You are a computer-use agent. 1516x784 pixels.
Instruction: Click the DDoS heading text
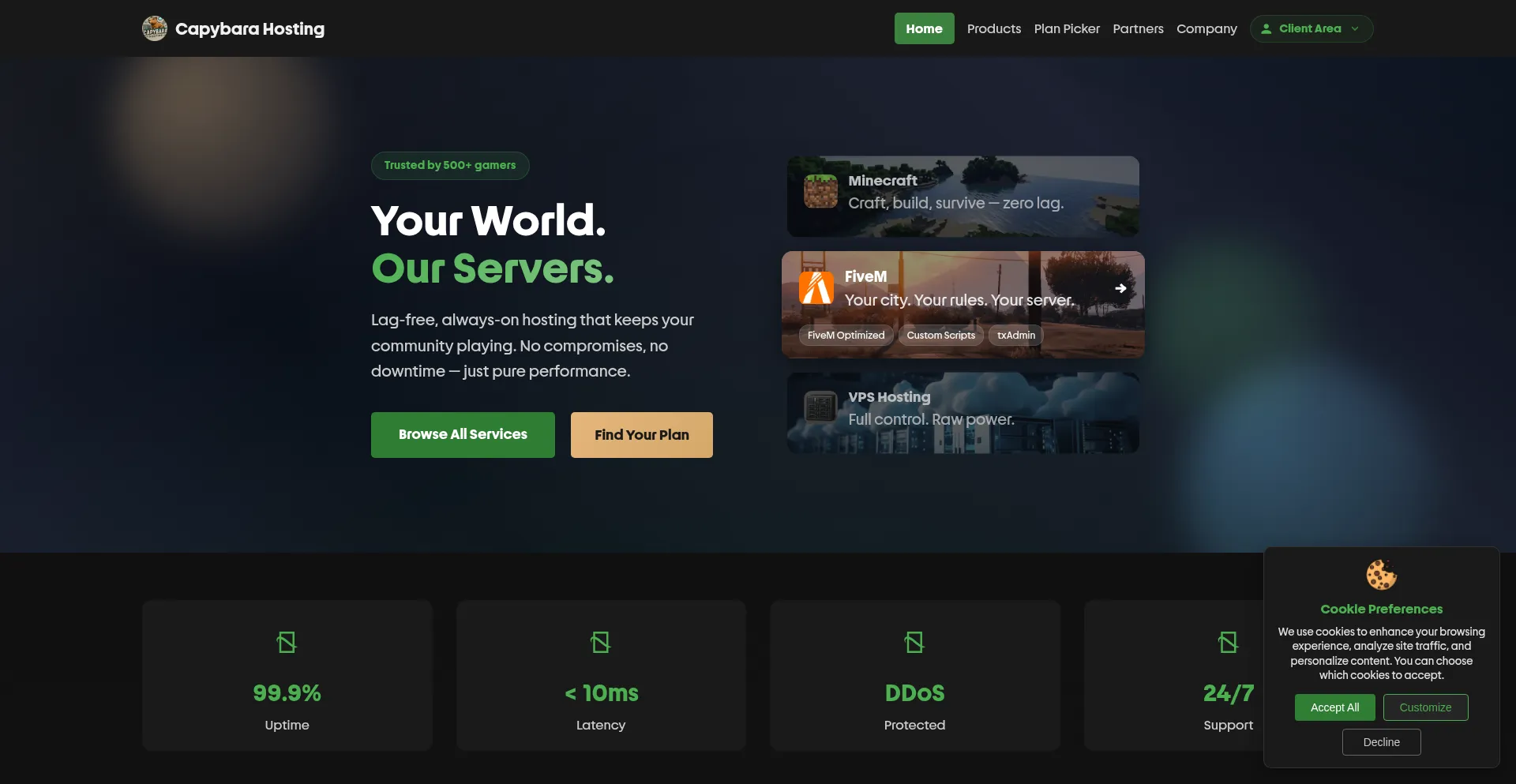pos(914,693)
